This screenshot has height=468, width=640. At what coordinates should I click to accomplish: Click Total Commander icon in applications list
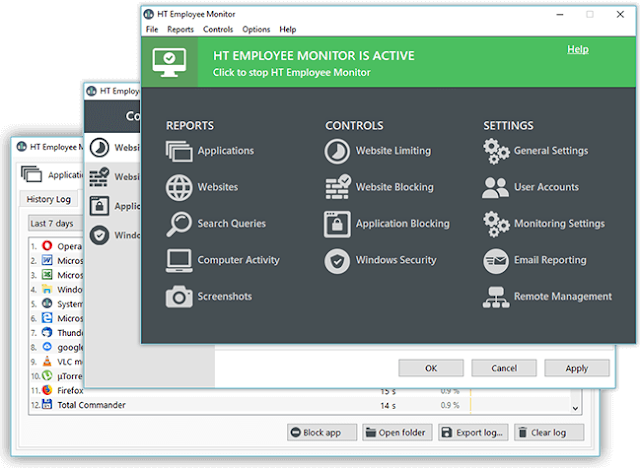pyautogui.click(x=47, y=404)
